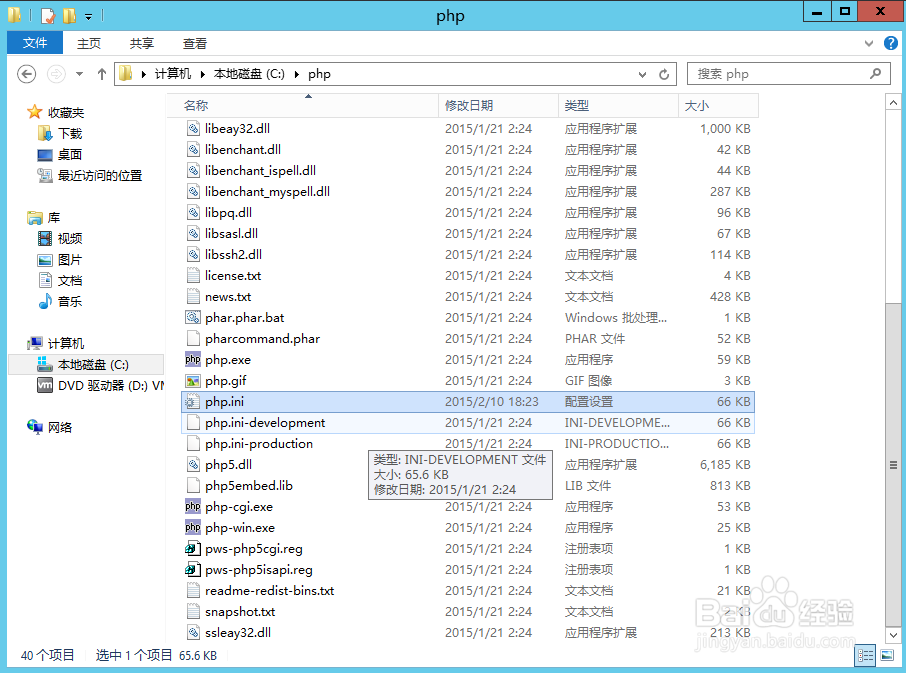Expand the breadcrumb arrow after 本地磁盘 (C:)
906x673 pixels.
(x=297, y=74)
